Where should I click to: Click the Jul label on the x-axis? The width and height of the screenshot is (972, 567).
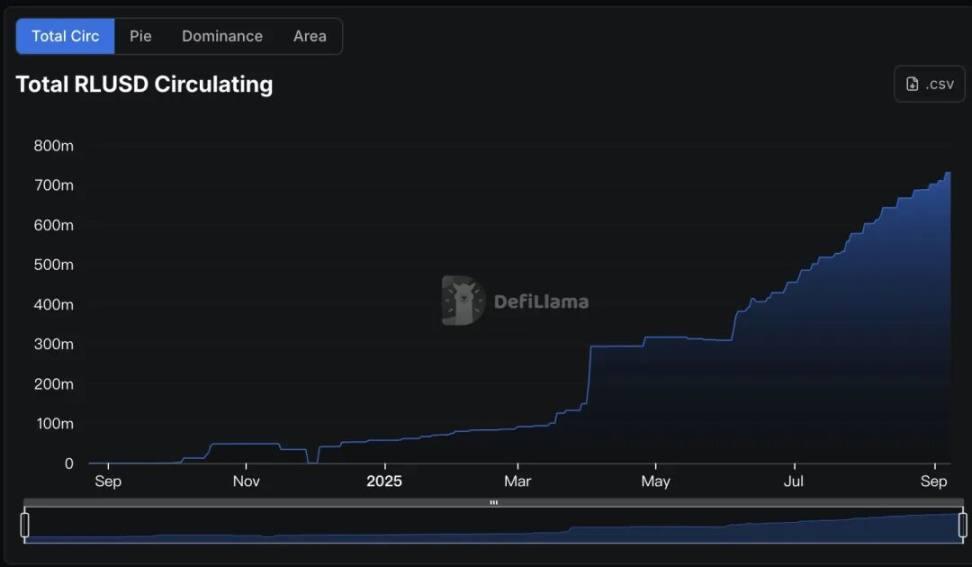794,482
